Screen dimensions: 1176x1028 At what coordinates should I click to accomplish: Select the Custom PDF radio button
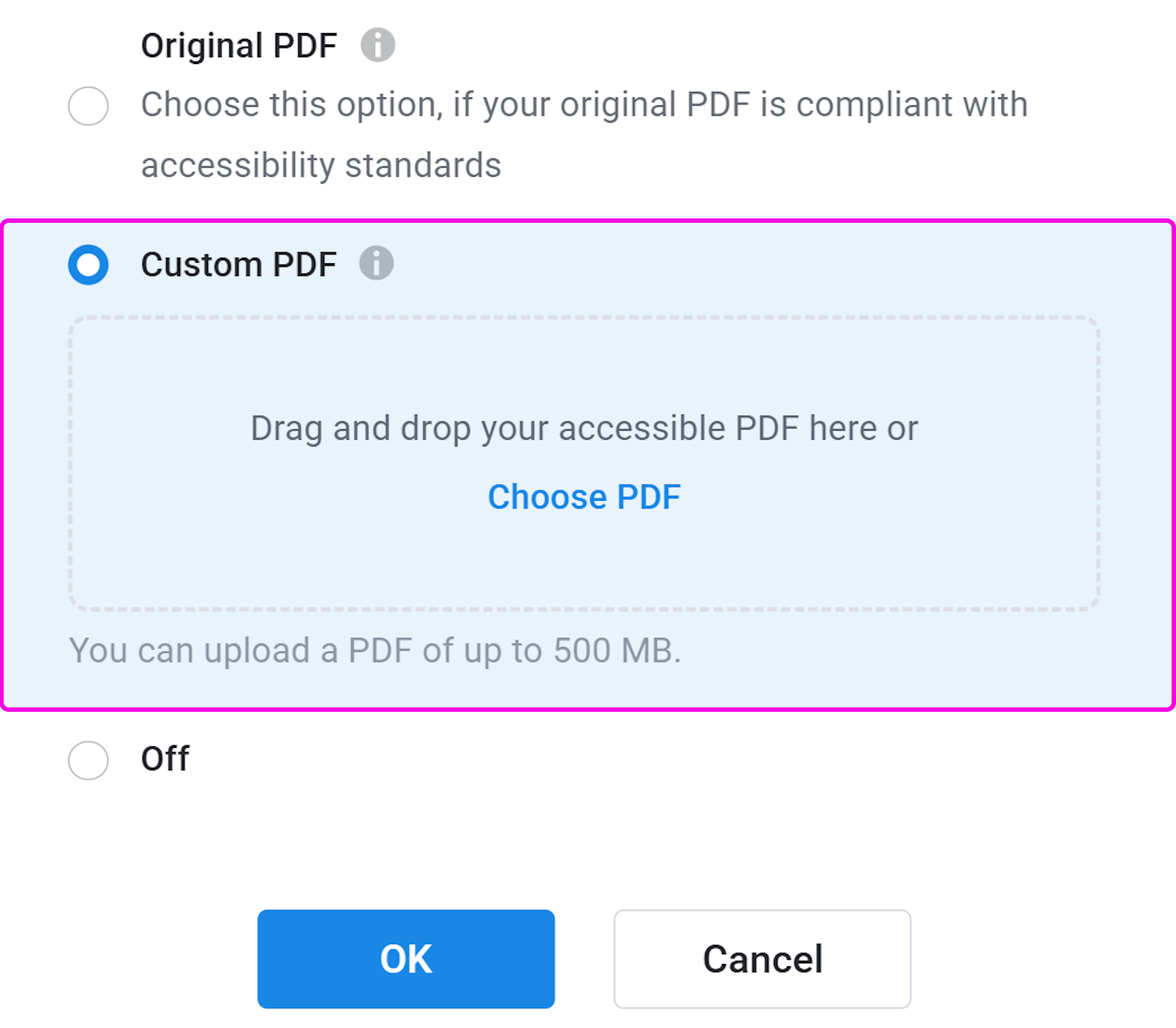tap(88, 265)
